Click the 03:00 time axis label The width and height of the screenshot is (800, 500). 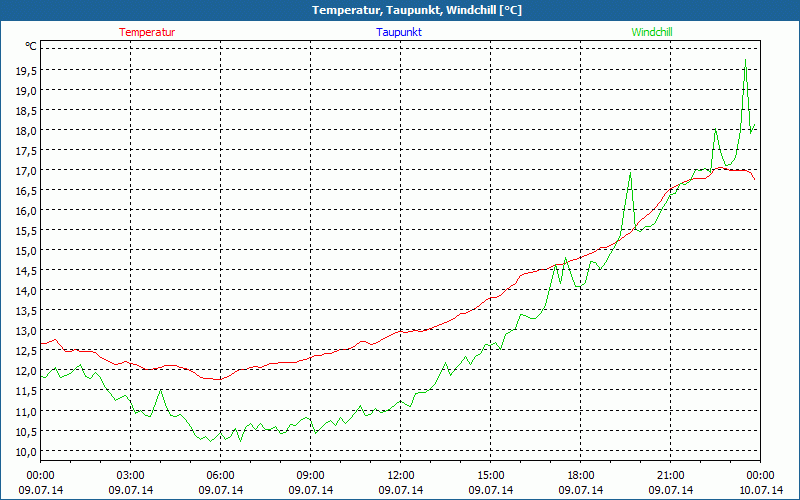pos(131,476)
